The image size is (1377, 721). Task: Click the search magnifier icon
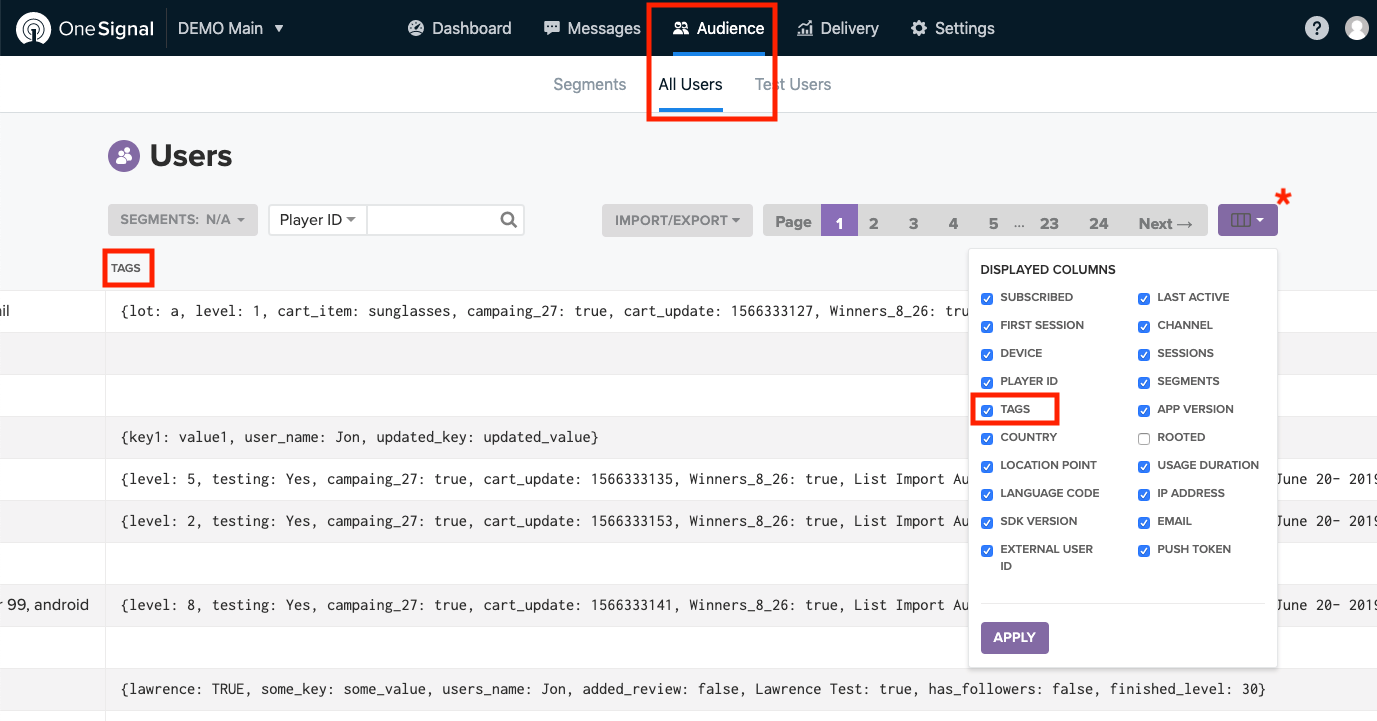(509, 220)
